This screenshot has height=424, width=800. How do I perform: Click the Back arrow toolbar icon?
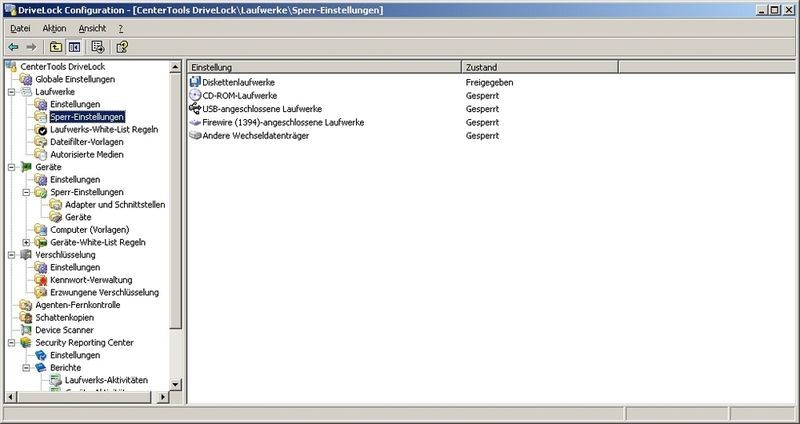13,47
